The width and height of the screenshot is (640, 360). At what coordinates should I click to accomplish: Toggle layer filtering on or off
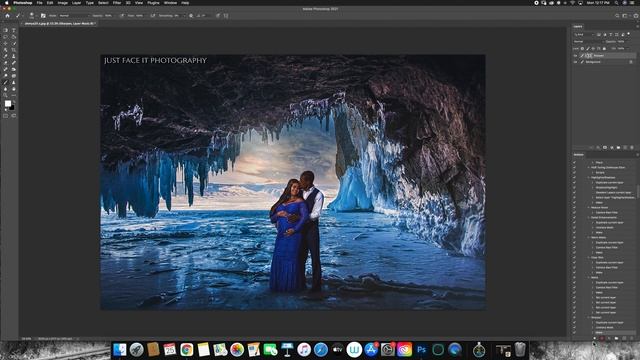point(629,34)
